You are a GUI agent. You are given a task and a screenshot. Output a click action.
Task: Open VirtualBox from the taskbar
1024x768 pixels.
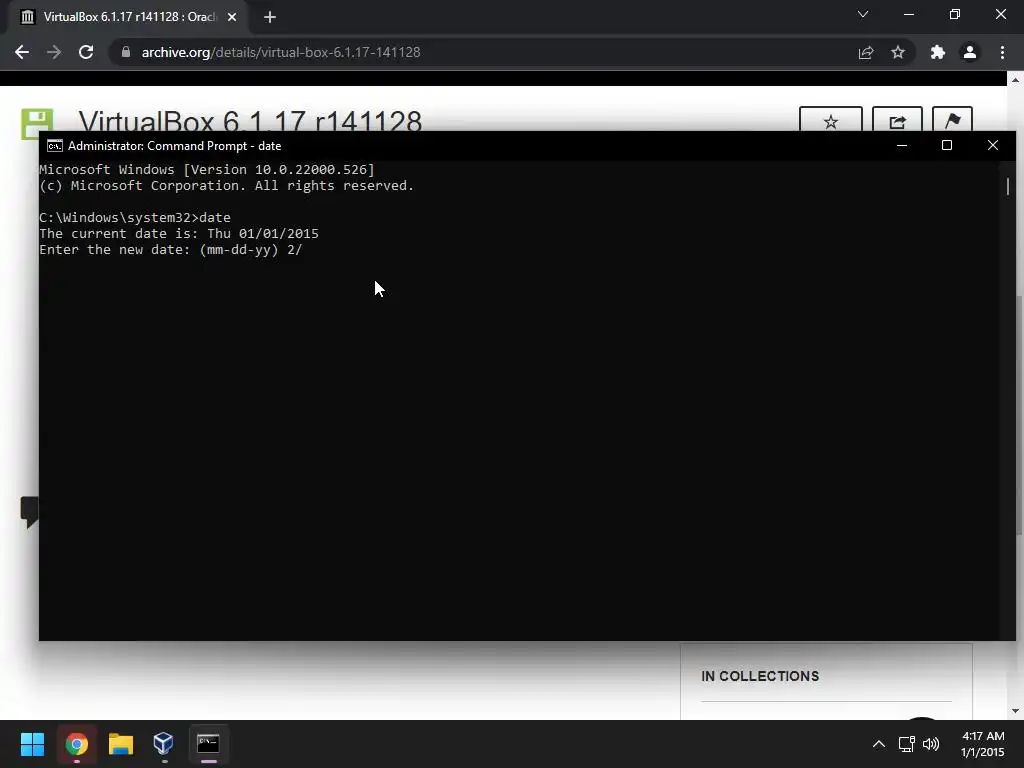coord(163,744)
